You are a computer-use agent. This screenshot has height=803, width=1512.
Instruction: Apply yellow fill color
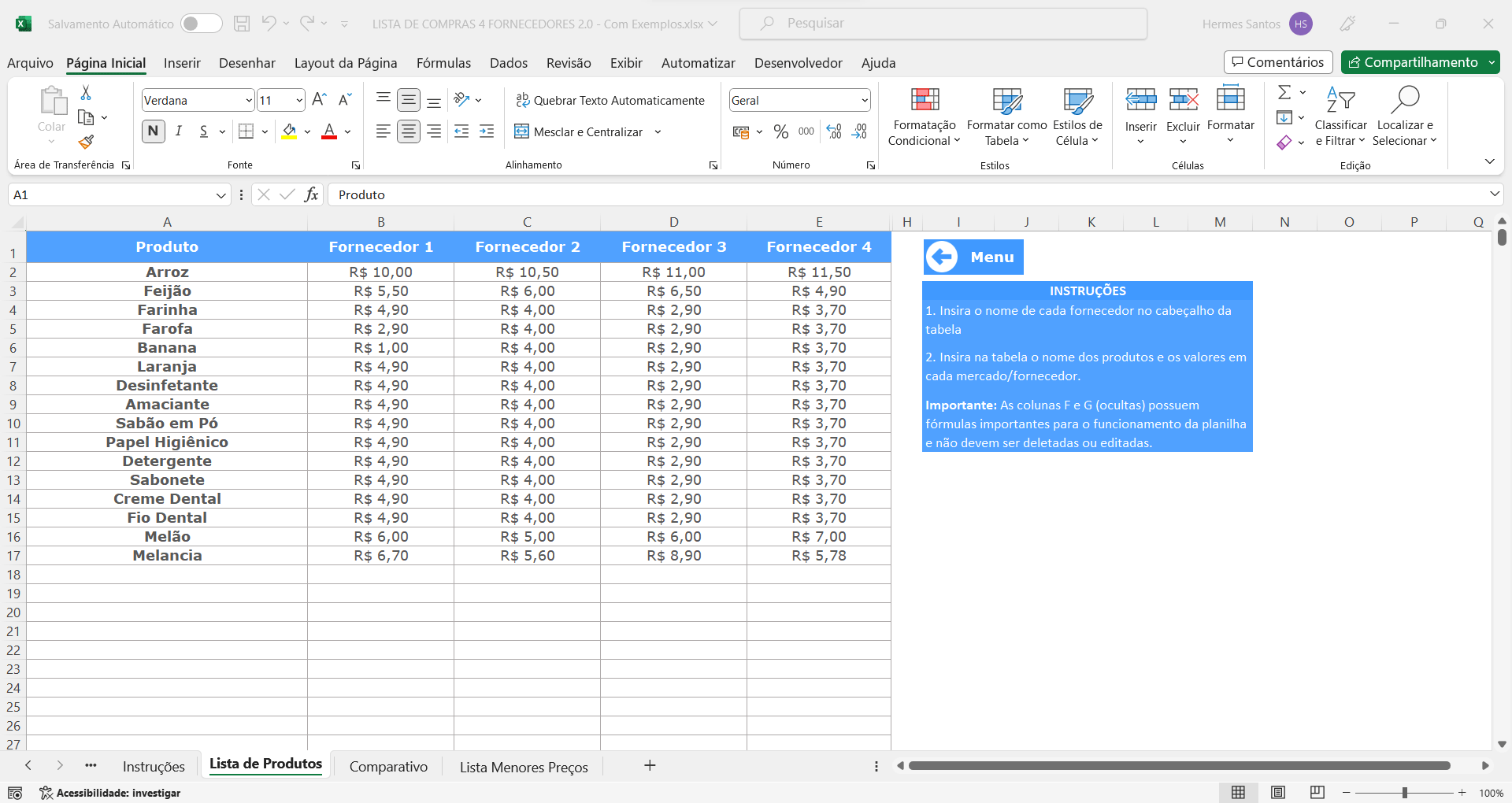pyautogui.click(x=289, y=131)
